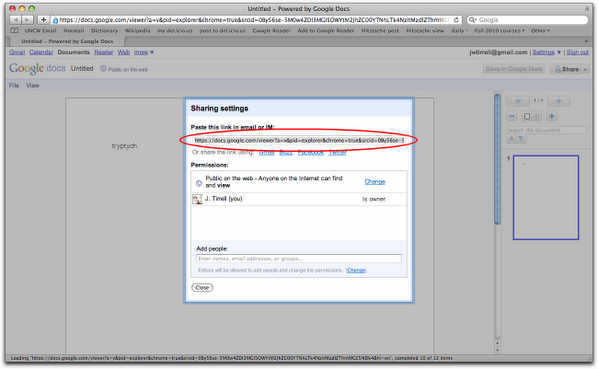Open a new tab with the tab bar plus
Image resolution: width=598 pixels, height=369 pixels.
pyautogui.click(x=586, y=41)
